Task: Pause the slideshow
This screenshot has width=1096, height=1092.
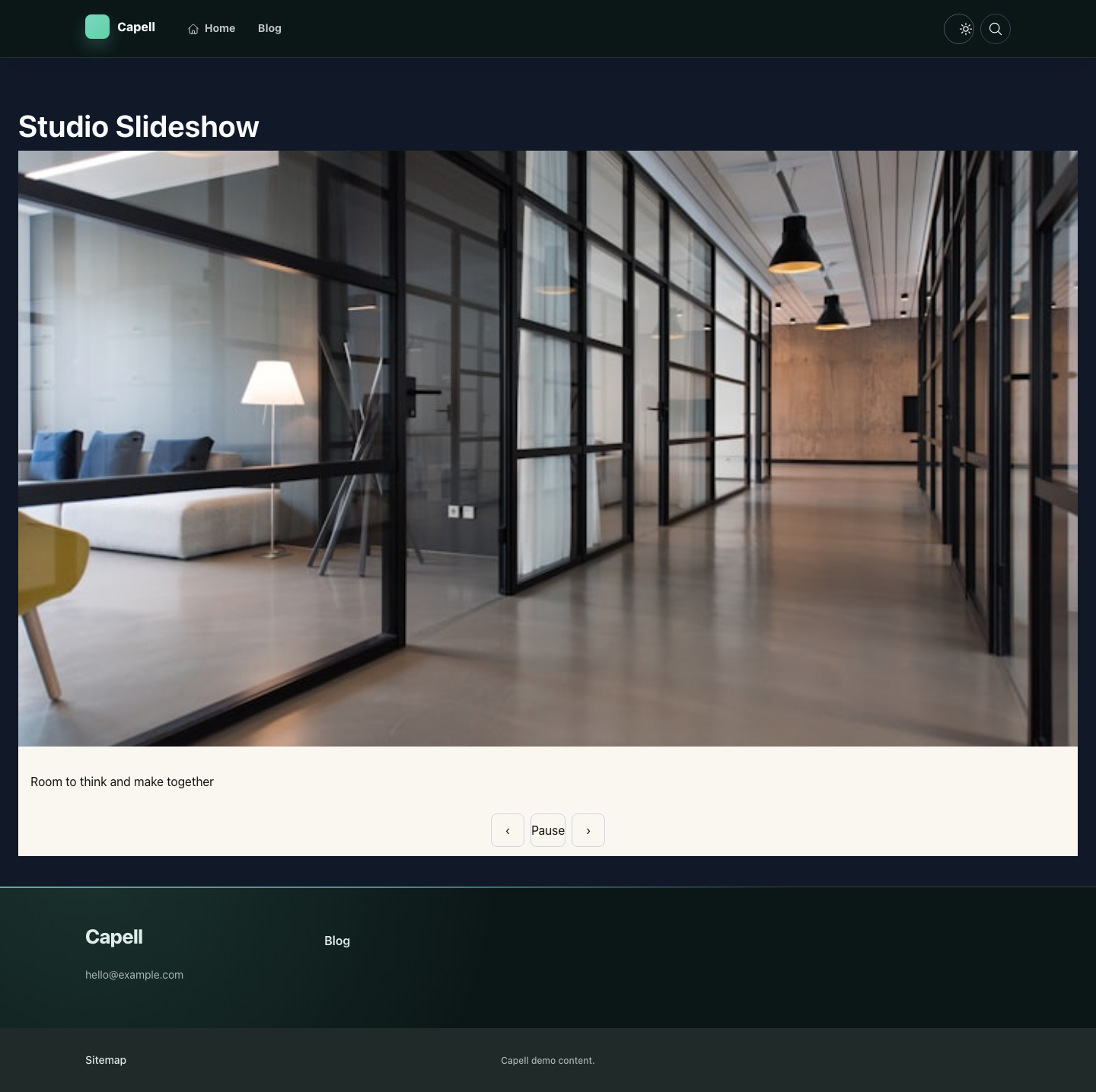Action: tap(548, 830)
